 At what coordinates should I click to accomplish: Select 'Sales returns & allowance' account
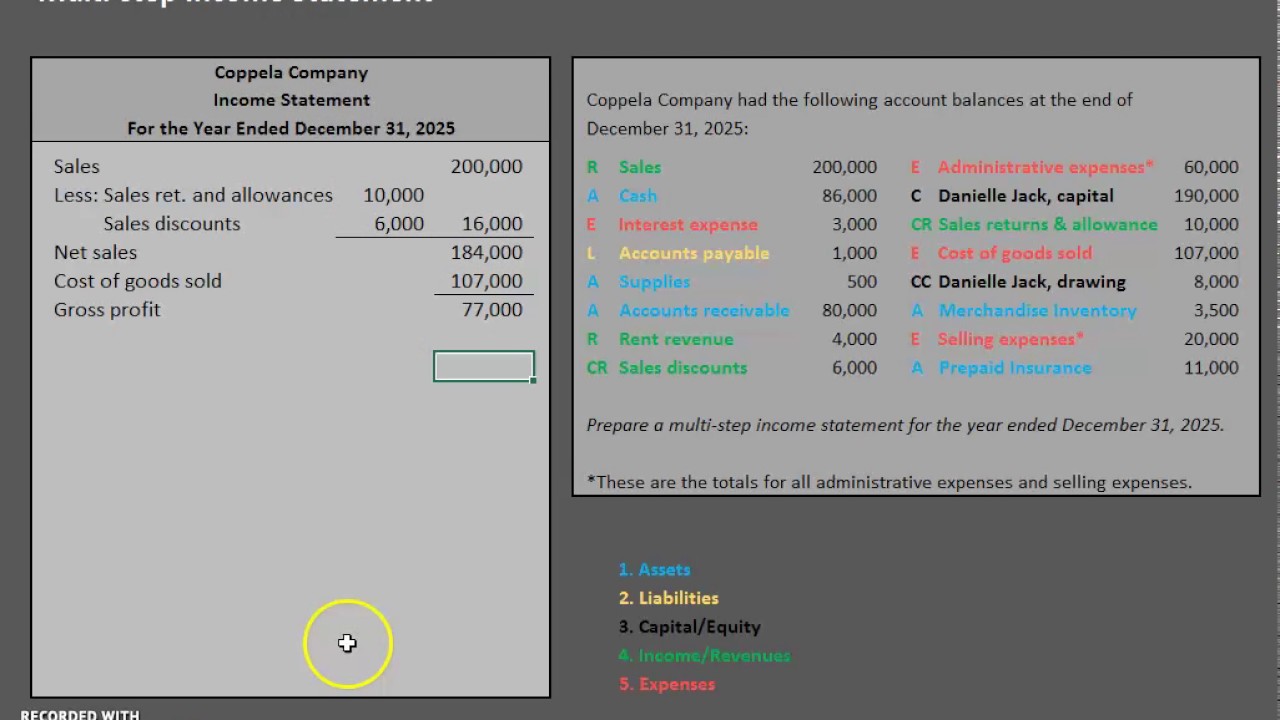click(x=1047, y=224)
